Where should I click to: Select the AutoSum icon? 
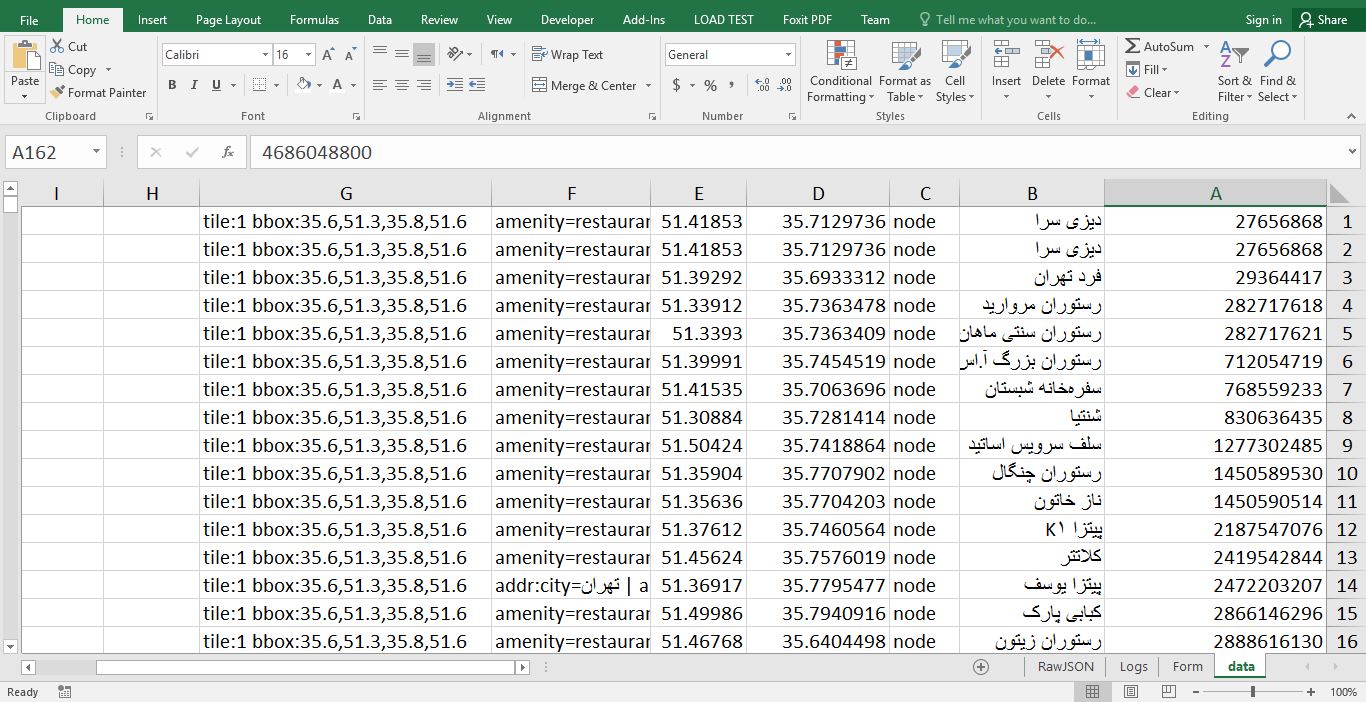pyautogui.click(x=1134, y=46)
